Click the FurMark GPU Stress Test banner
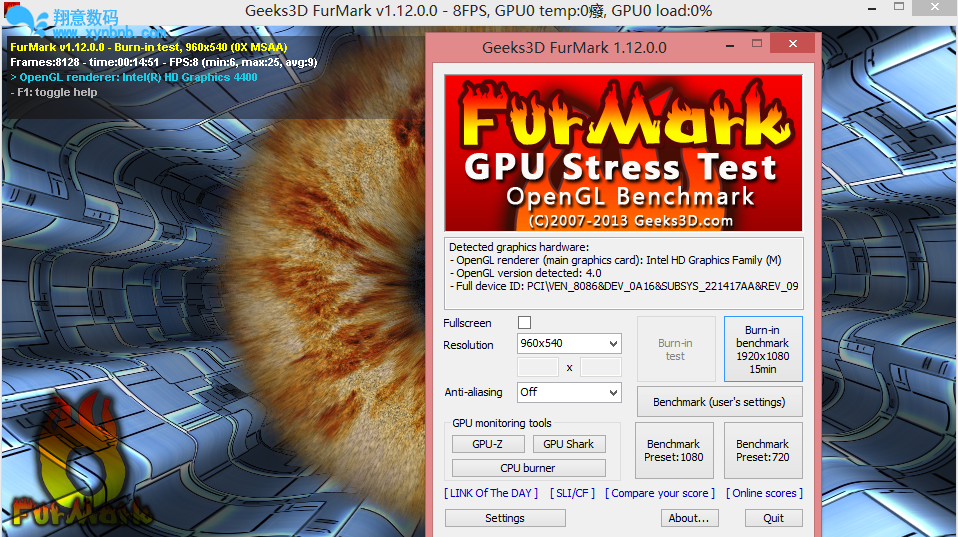 [x=623, y=153]
